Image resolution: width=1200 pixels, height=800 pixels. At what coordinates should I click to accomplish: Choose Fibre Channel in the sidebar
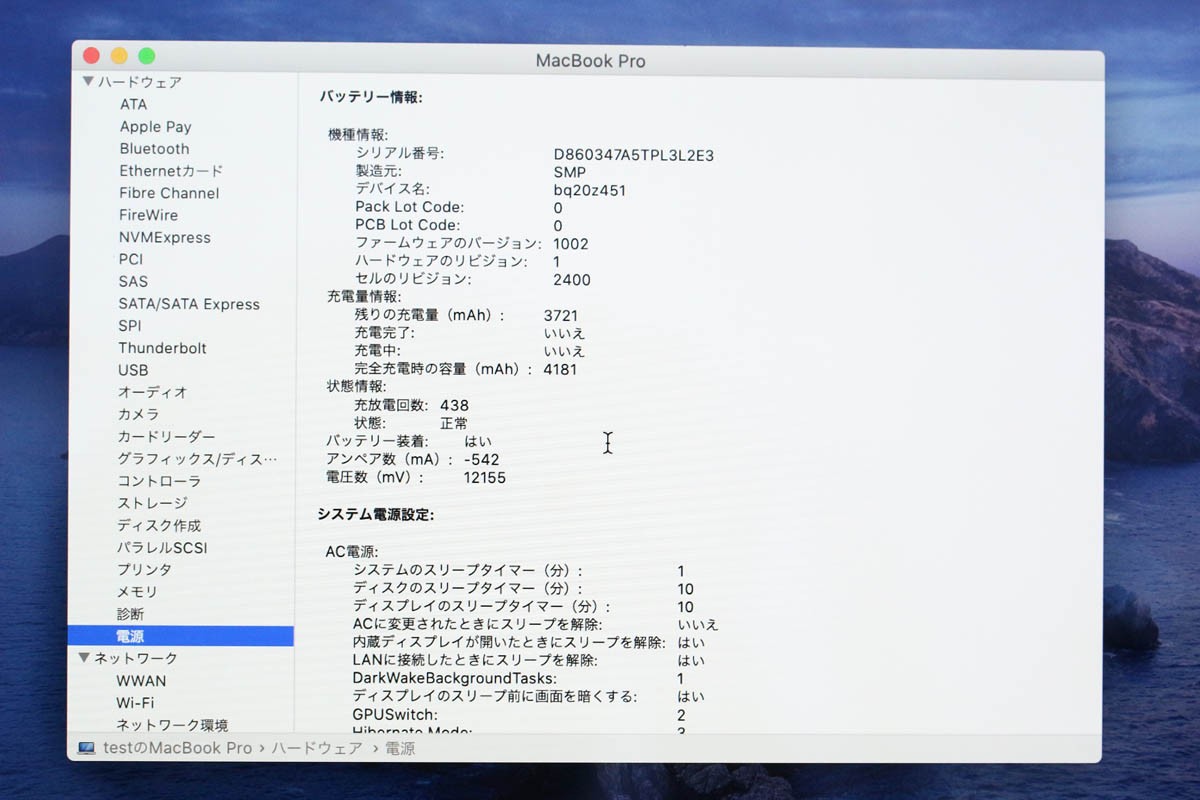[169, 193]
